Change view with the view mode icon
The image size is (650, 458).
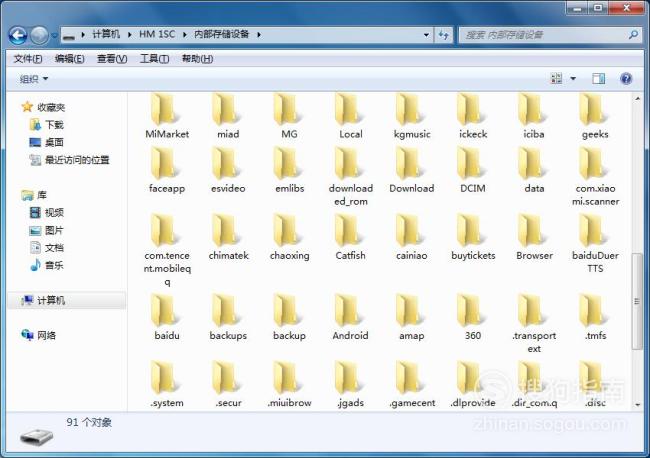(x=556, y=78)
